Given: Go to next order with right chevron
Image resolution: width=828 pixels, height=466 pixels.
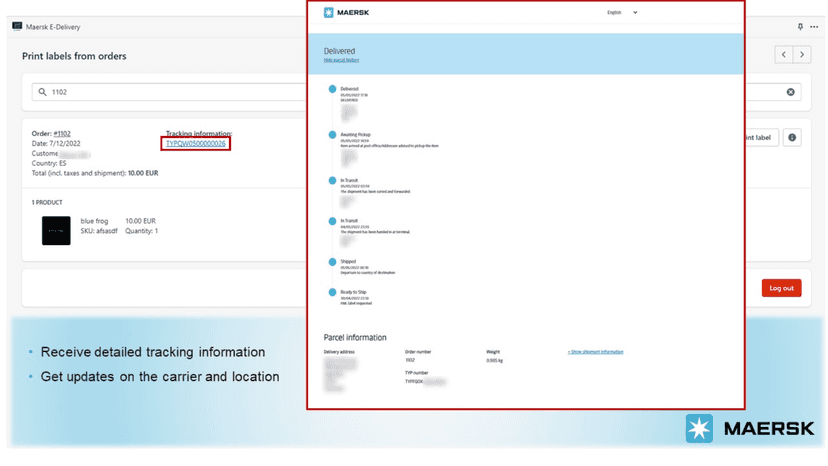Looking at the screenshot, I should (x=802, y=54).
